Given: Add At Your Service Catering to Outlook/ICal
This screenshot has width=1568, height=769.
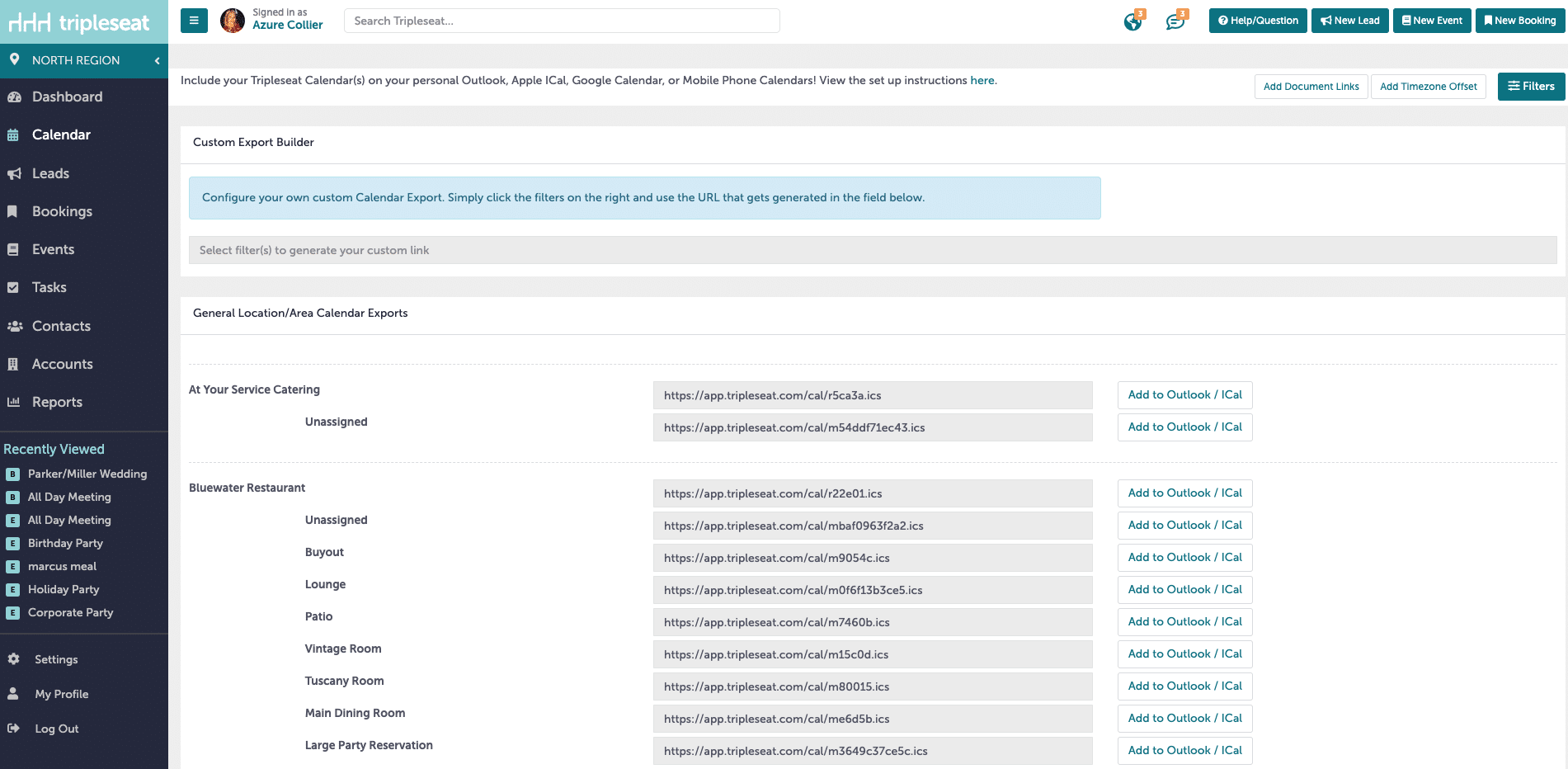Looking at the screenshot, I should point(1184,395).
